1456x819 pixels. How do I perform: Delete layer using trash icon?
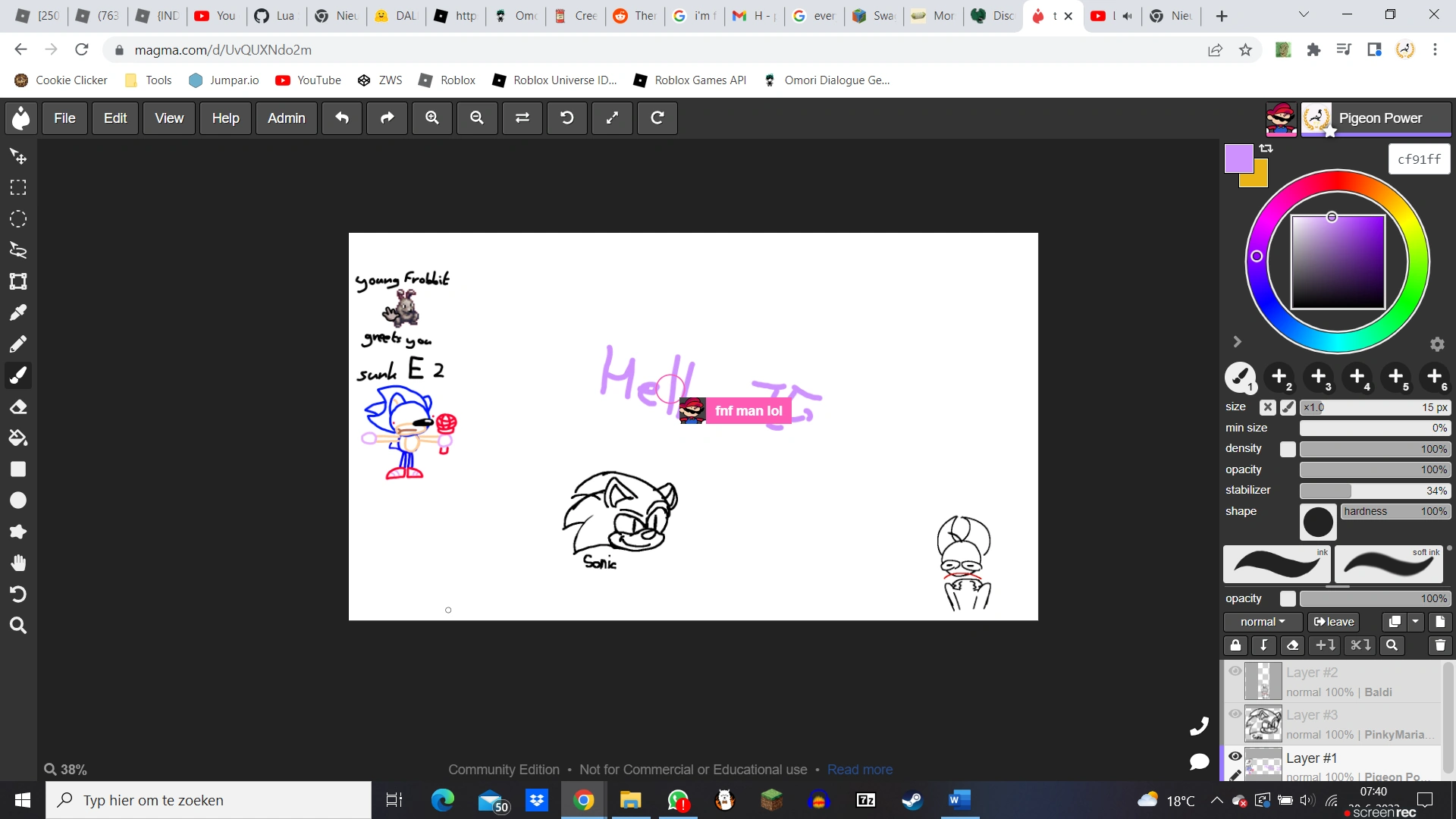(x=1439, y=645)
